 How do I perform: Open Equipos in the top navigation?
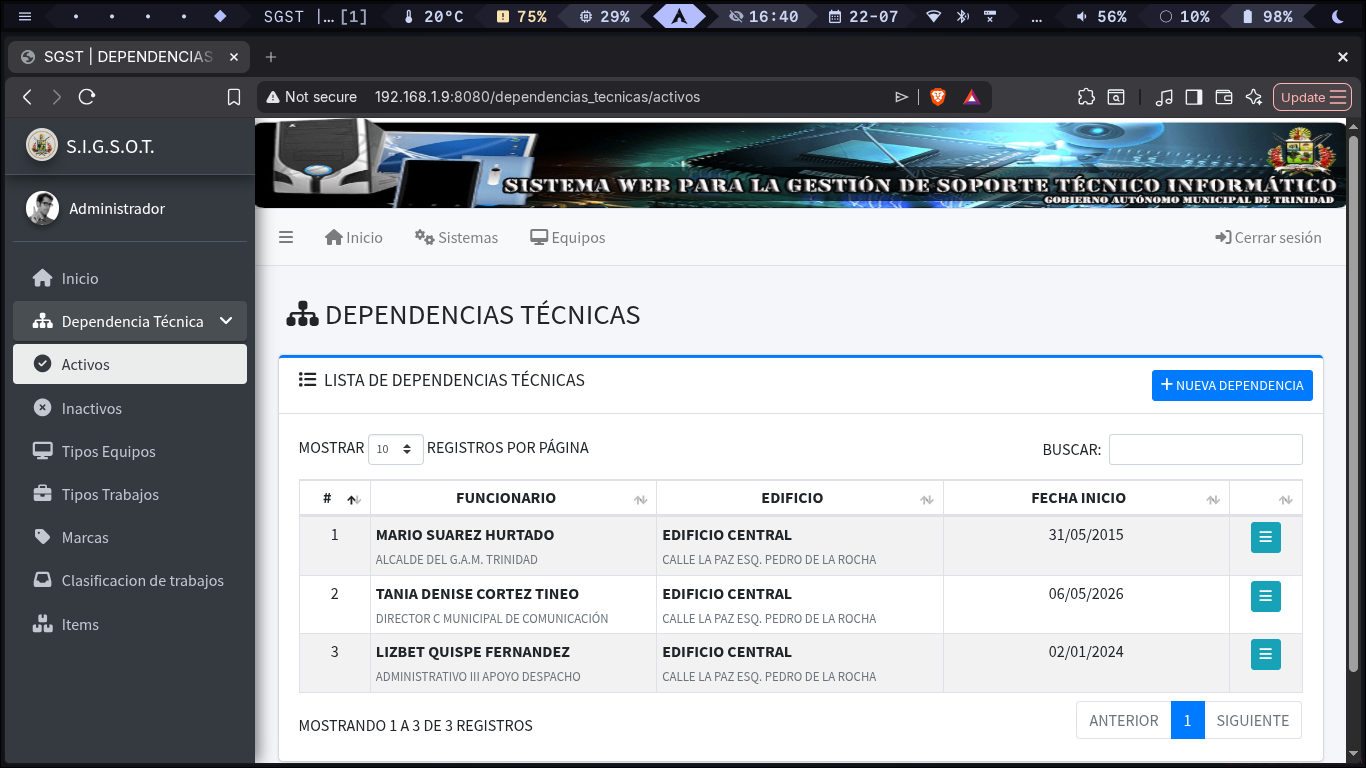pos(567,238)
